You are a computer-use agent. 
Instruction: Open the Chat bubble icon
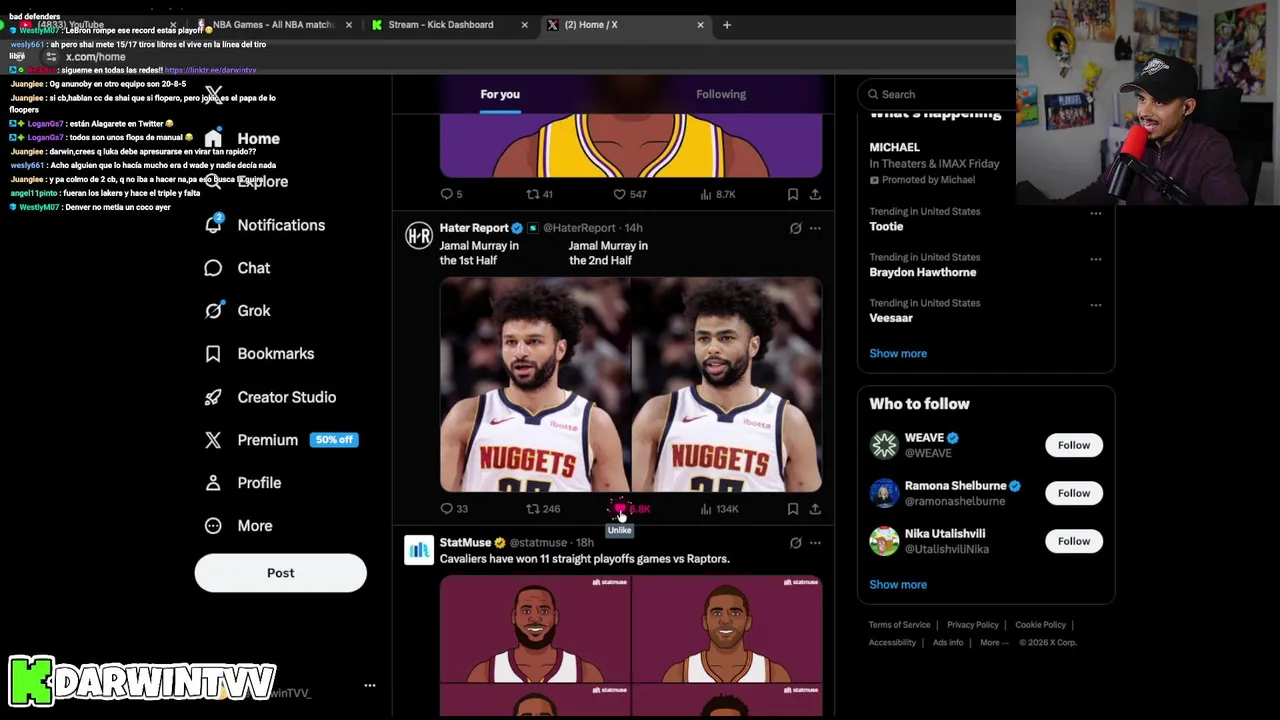coord(213,268)
